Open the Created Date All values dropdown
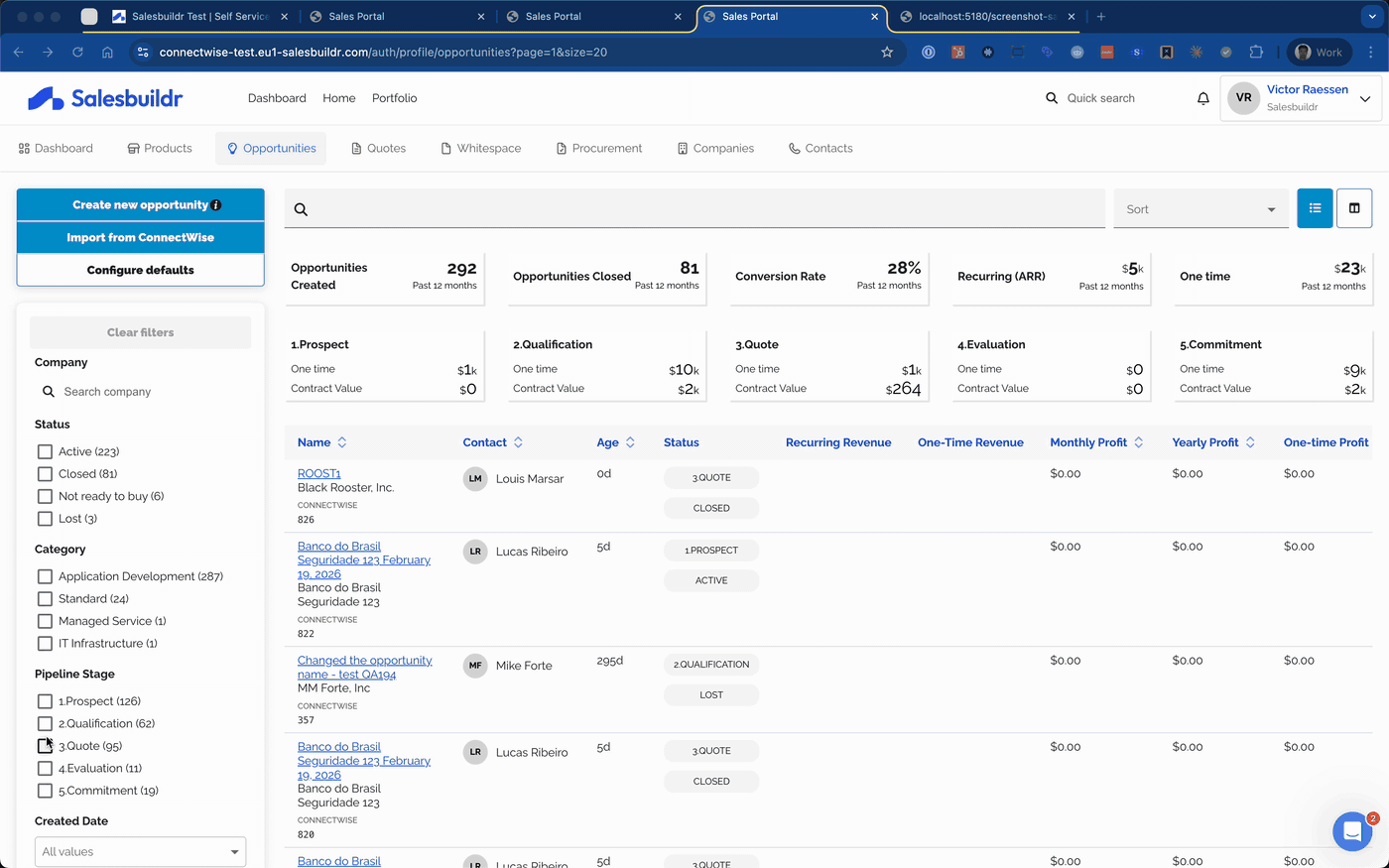 pos(140,852)
